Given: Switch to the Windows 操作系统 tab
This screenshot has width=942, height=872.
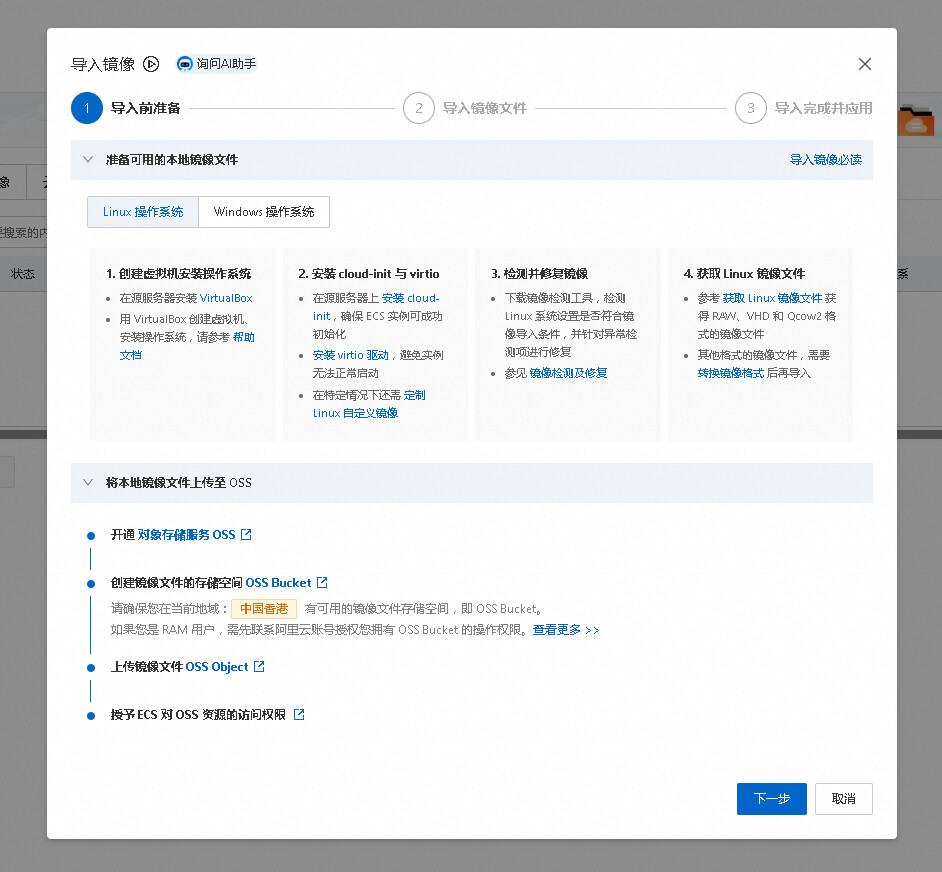Looking at the screenshot, I should (264, 212).
